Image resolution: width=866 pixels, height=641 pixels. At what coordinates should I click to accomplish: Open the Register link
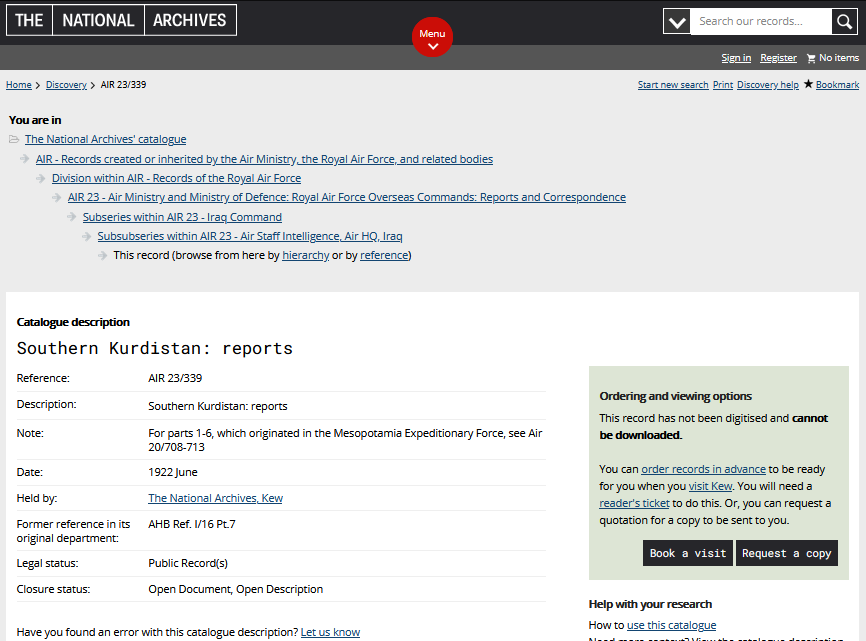[x=778, y=58]
